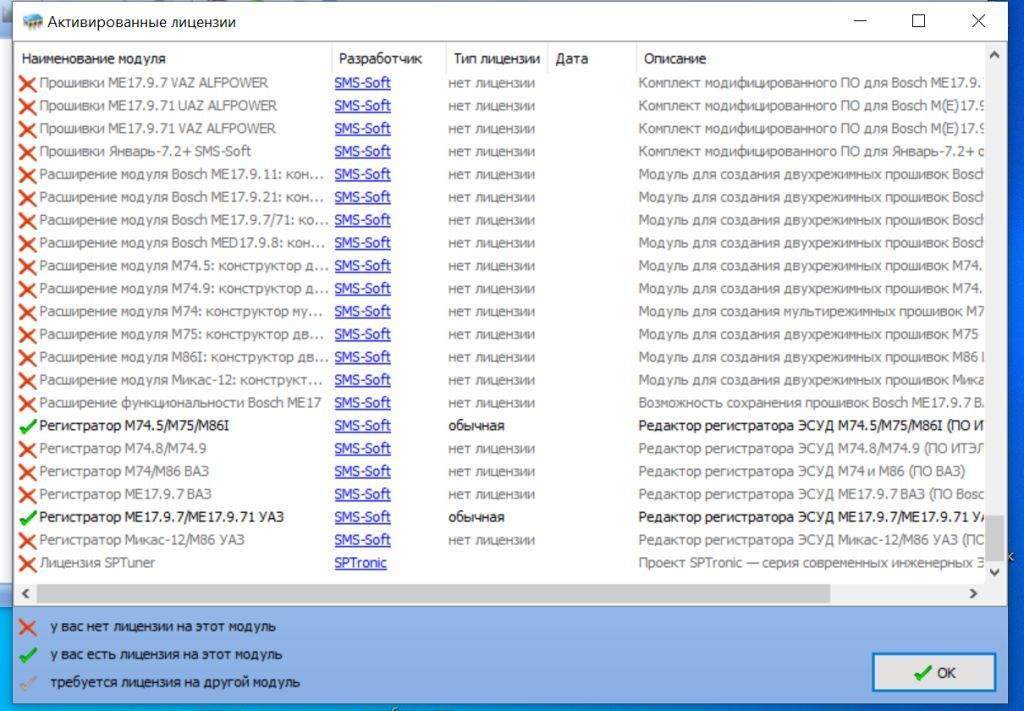Click the vertical scrollbar thumb
This screenshot has width=1024, height=711.
995,538
